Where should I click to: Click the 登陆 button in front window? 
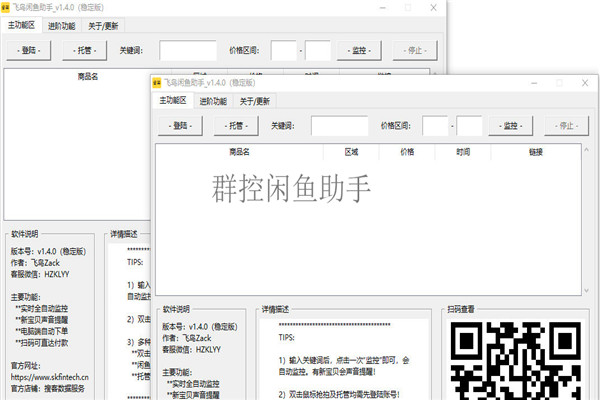[x=180, y=126]
